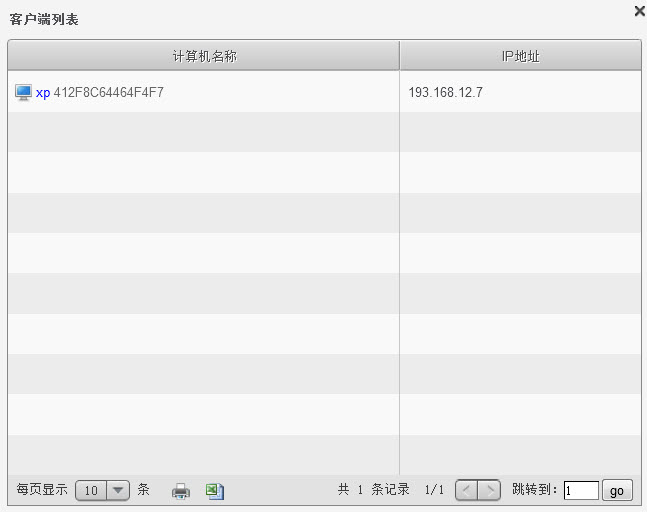Print the client list

(x=180, y=491)
